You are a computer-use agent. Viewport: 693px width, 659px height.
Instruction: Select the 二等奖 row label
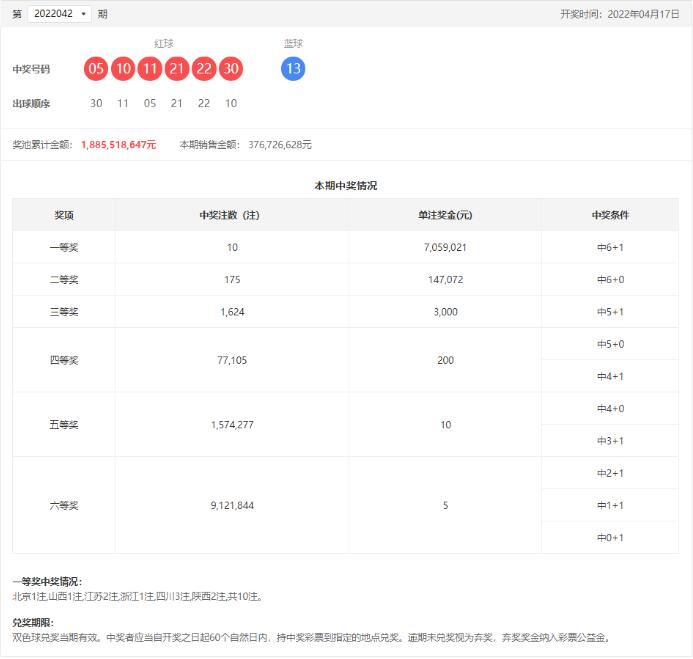click(x=64, y=280)
